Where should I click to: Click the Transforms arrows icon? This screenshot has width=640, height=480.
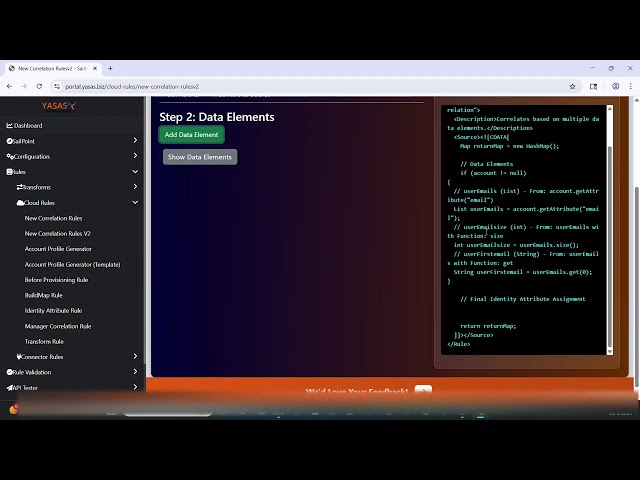[20, 187]
